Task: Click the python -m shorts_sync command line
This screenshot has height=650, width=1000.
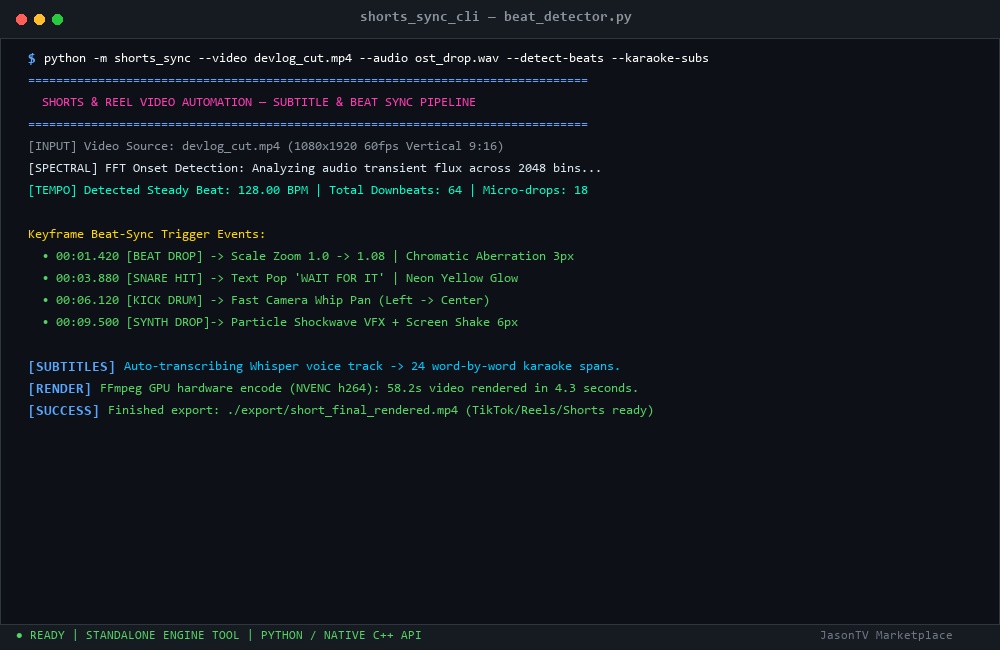Action: pyautogui.click(x=376, y=58)
